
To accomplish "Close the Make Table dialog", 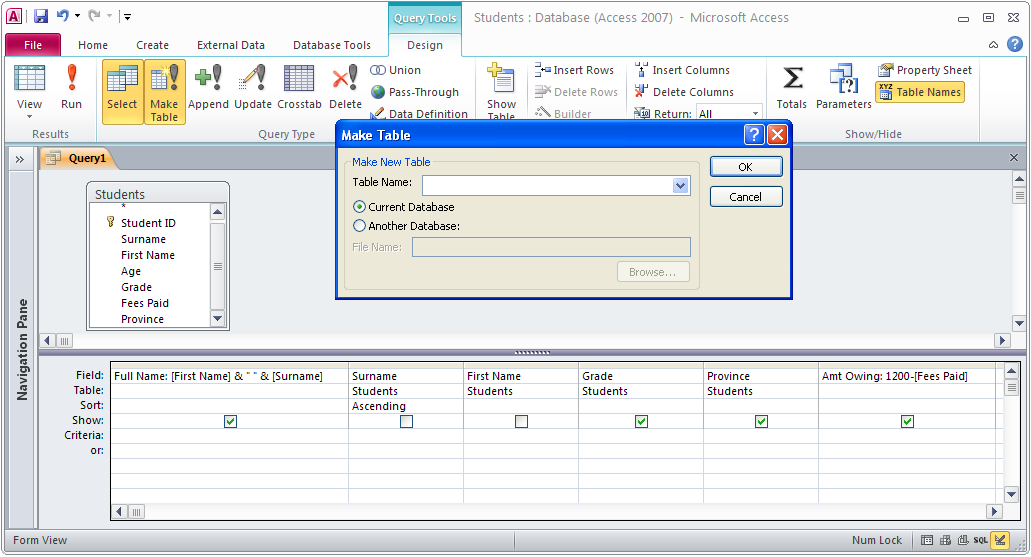I will point(777,135).
